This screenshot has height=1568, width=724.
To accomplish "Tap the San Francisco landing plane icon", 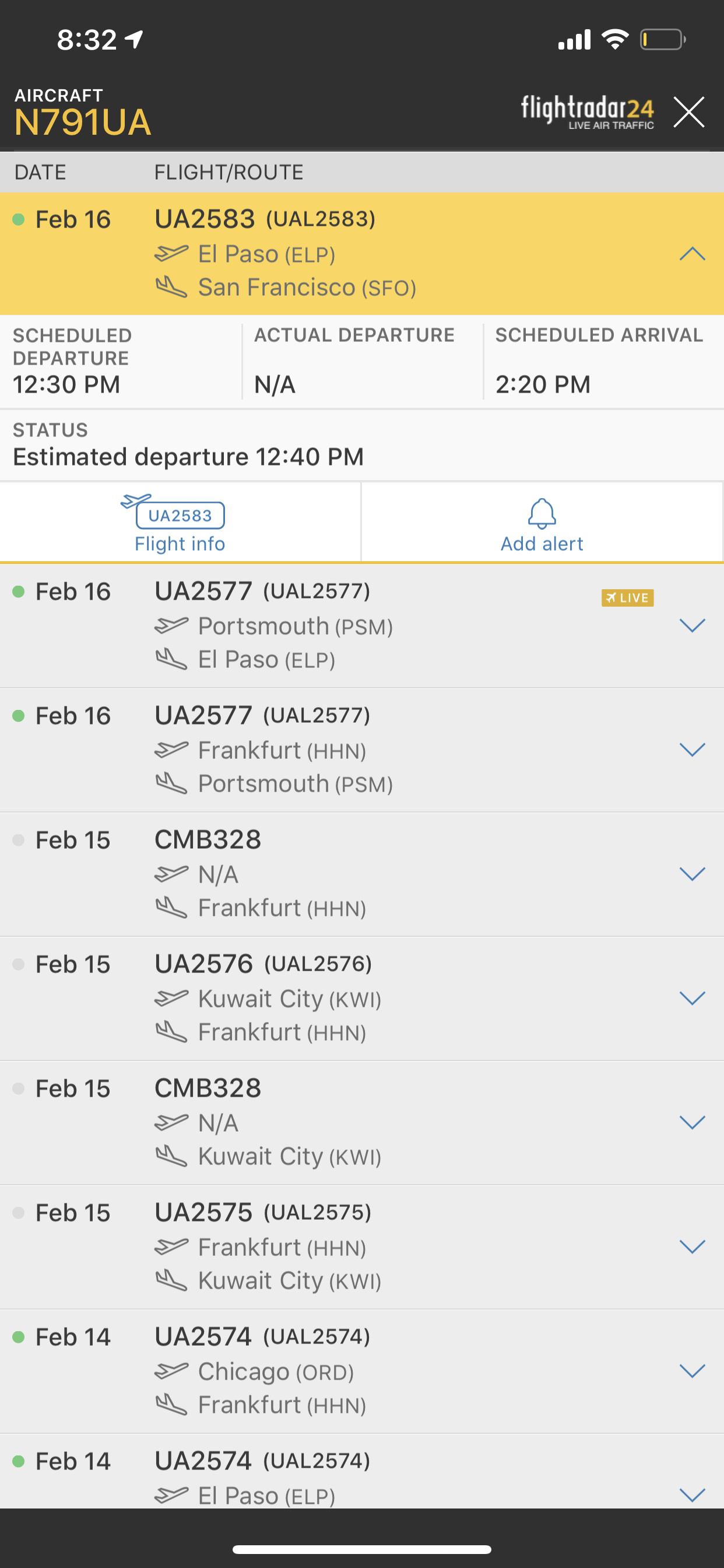I will (171, 286).
